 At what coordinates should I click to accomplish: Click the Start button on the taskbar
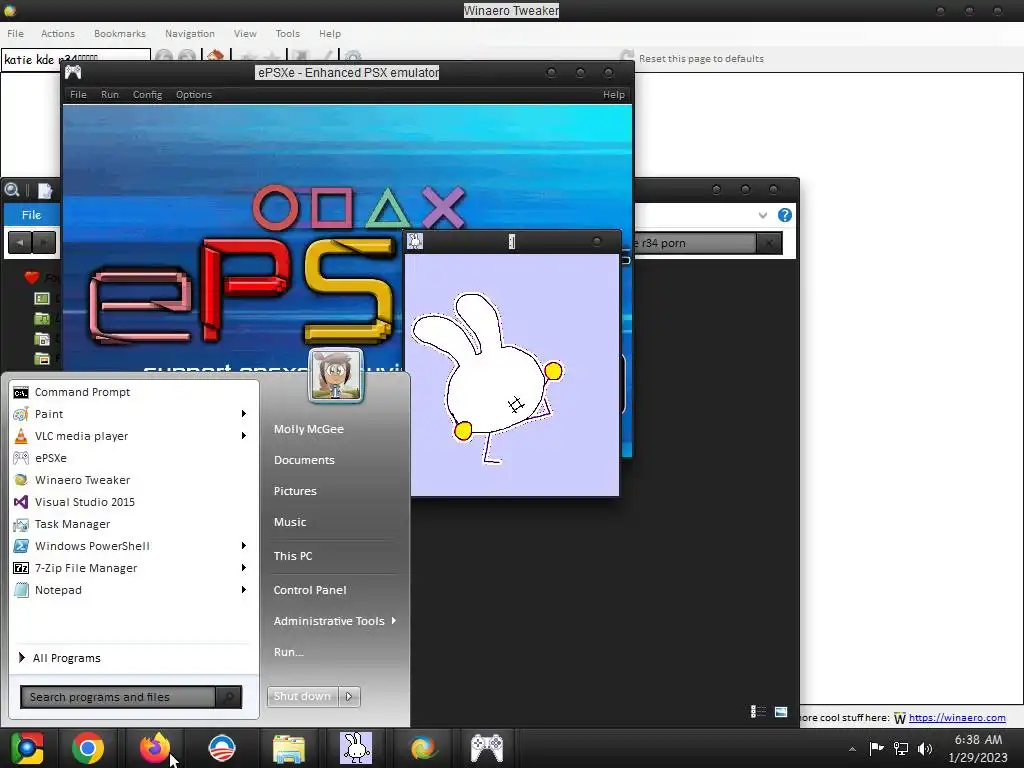27,748
